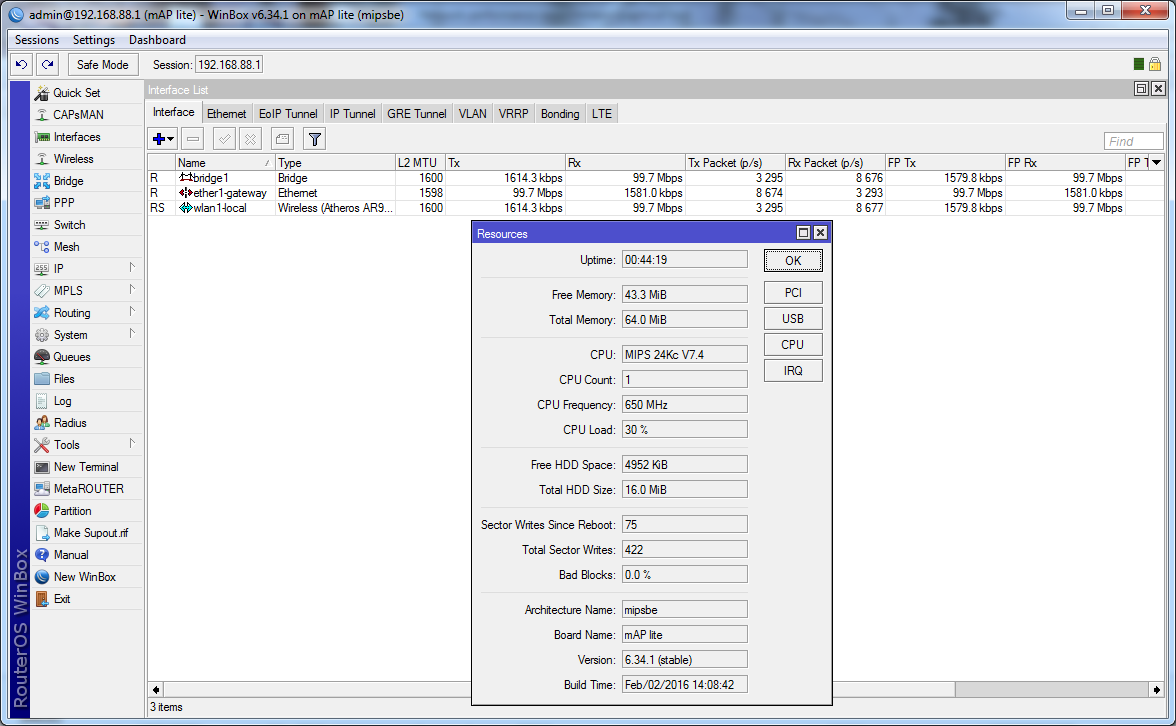
Task: Click the lock icon at top right
Action: 1155,64
